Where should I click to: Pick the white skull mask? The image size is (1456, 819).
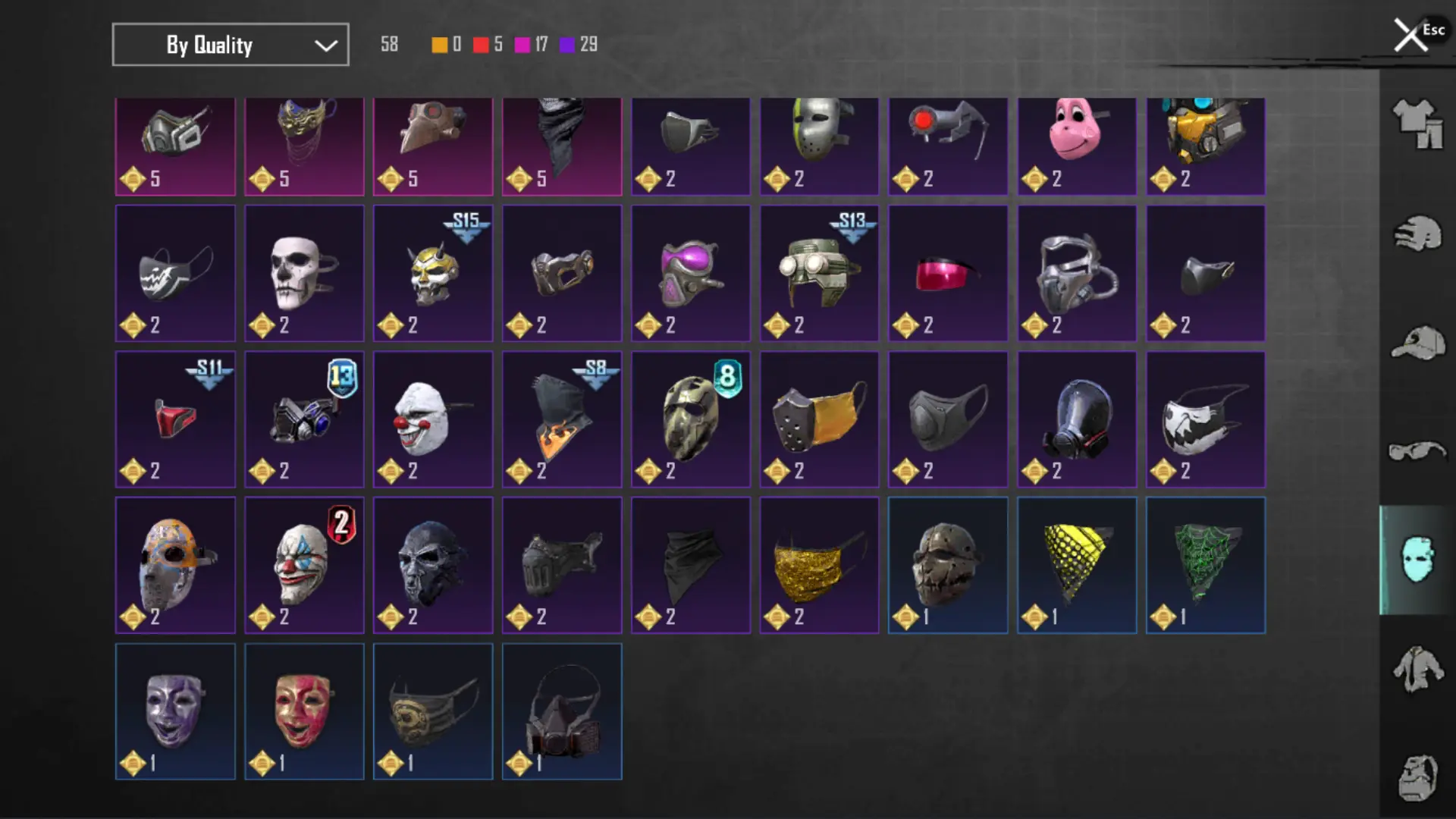(x=304, y=273)
